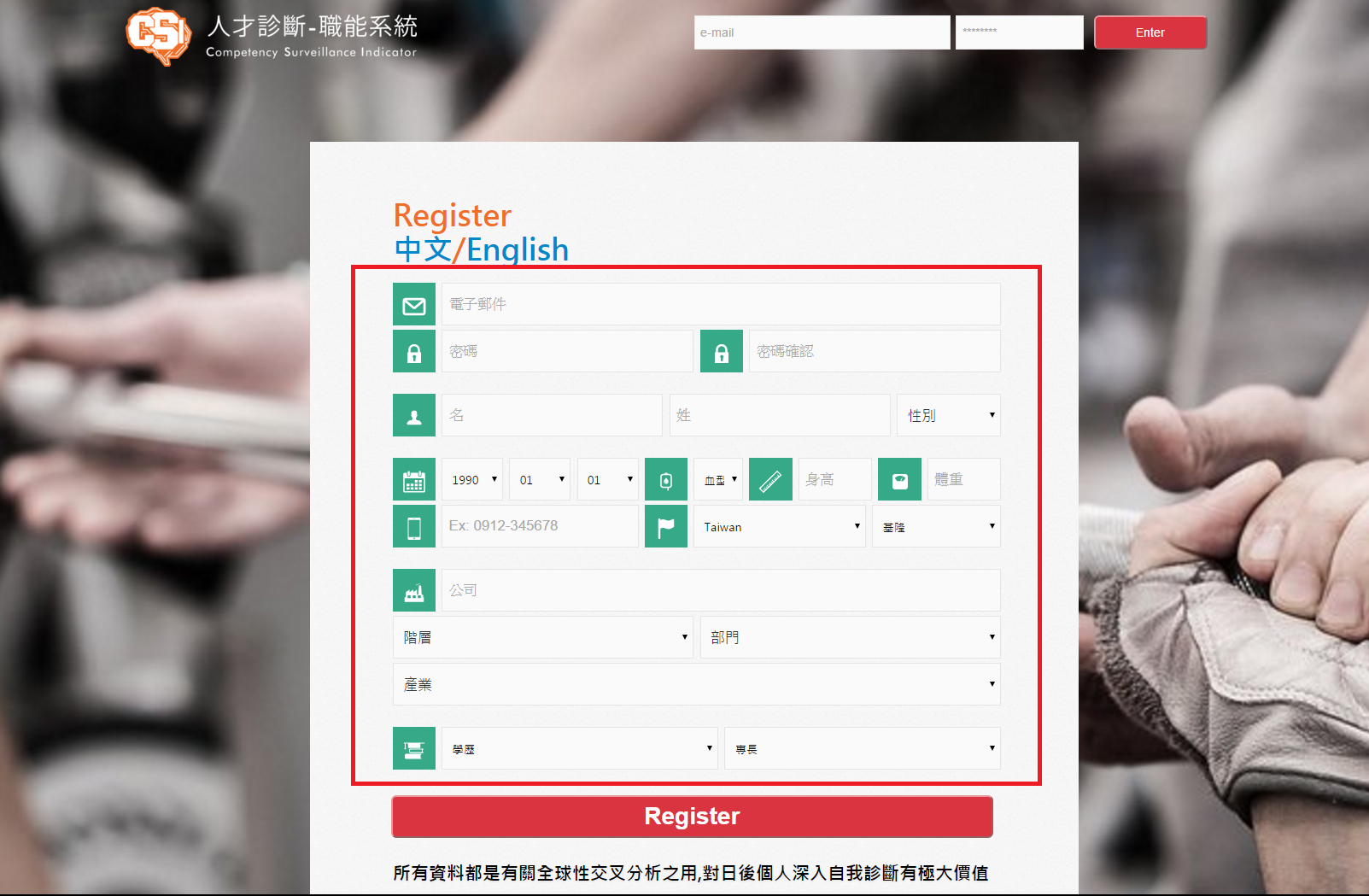
Task: Click the envelope email icon
Action: 414,305
